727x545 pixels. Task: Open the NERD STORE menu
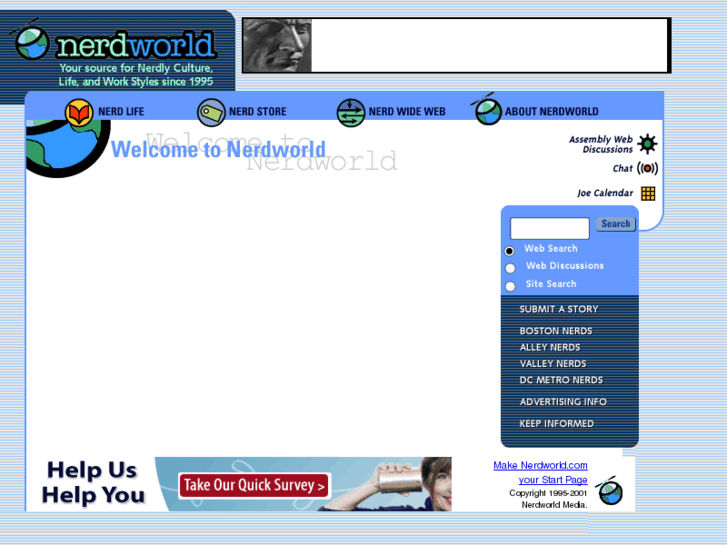click(258, 112)
